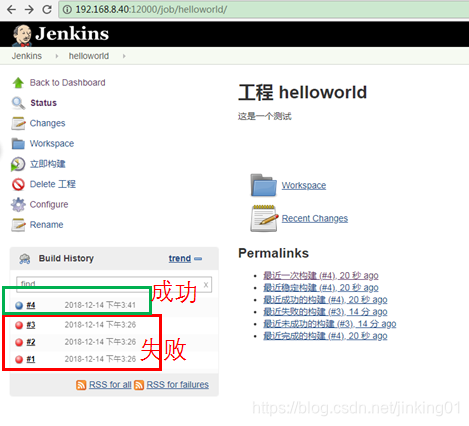Click the browser back arrow
The width and height of the screenshot is (469, 426).
[x=12, y=9]
